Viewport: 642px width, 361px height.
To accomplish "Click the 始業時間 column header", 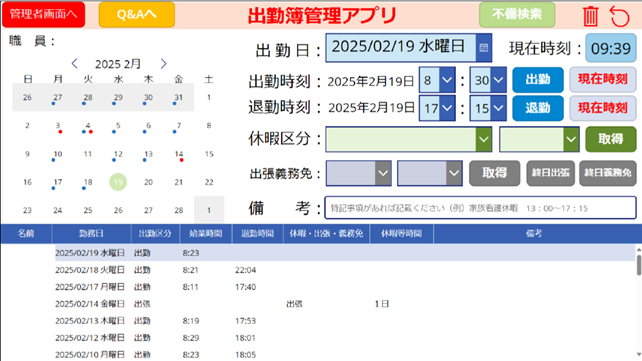I will (206, 234).
